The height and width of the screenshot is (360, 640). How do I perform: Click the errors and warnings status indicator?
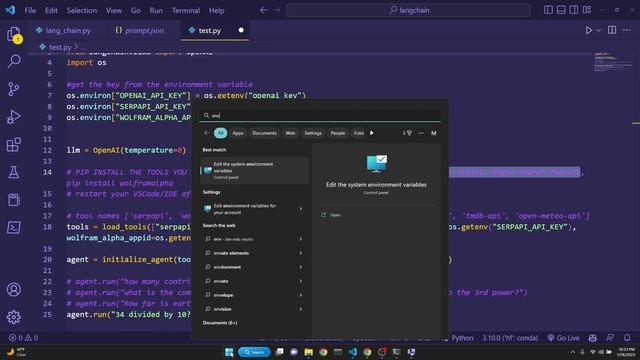click(x=23, y=338)
